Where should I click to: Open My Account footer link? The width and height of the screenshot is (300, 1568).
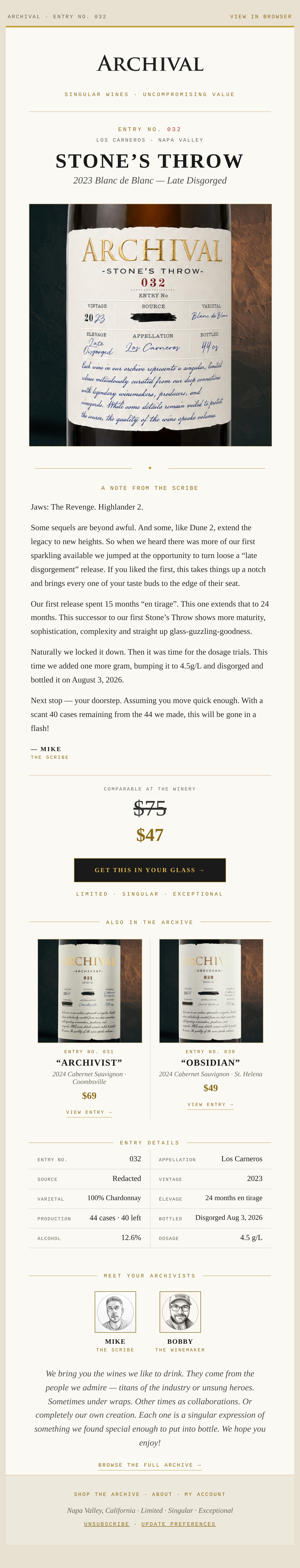[205, 1494]
